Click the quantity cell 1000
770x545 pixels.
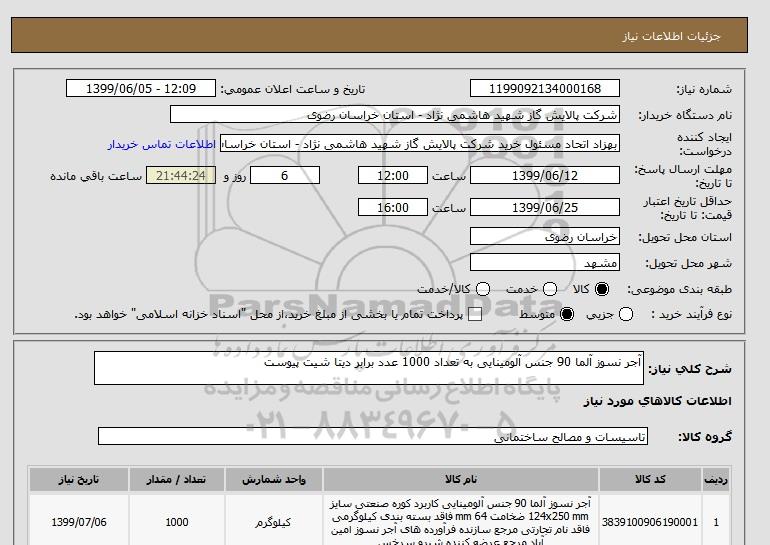click(177, 522)
